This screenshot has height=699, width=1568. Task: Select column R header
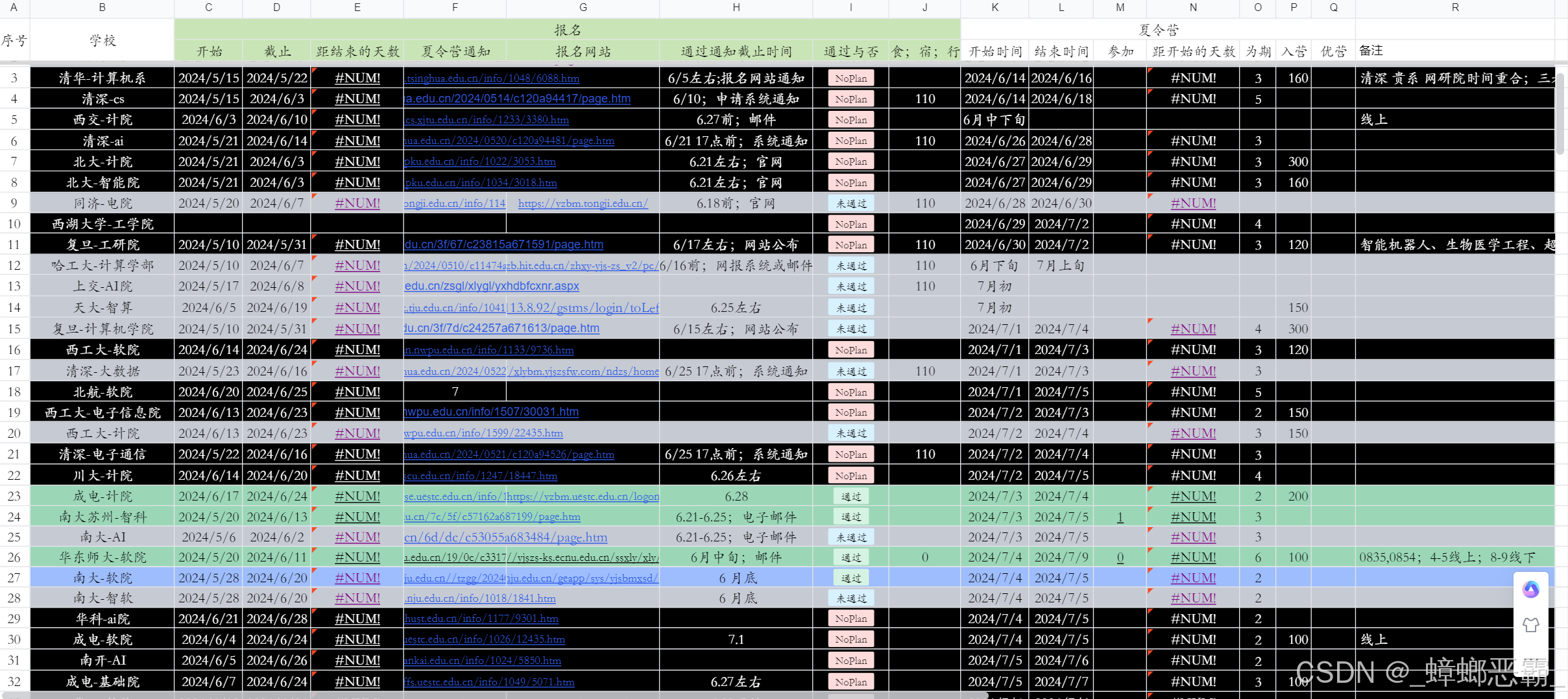(x=1454, y=8)
